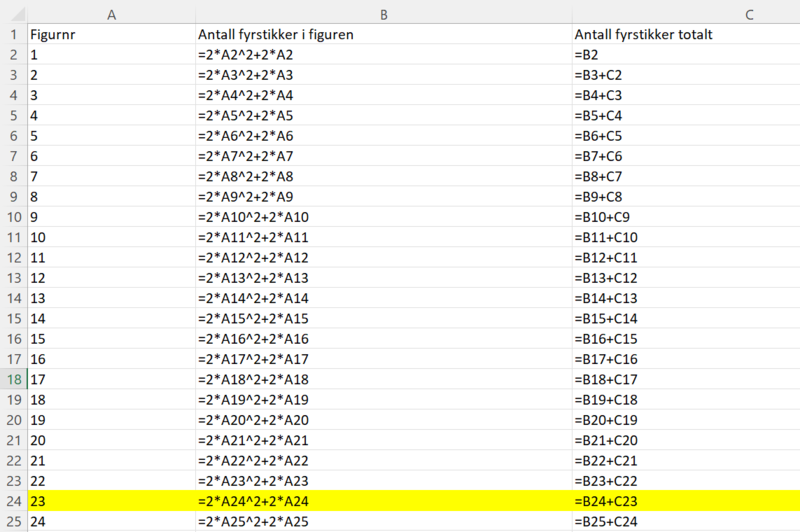This screenshot has width=800, height=532.
Task: Click 'Antall fyrstikker i figuren' header cell
Action: (384, 34)
